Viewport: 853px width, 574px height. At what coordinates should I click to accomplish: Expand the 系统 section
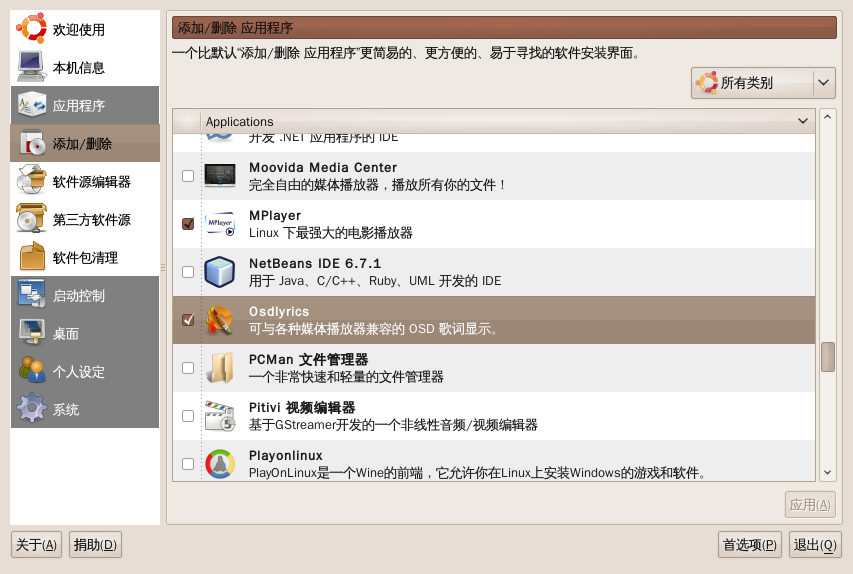(85, 409)
